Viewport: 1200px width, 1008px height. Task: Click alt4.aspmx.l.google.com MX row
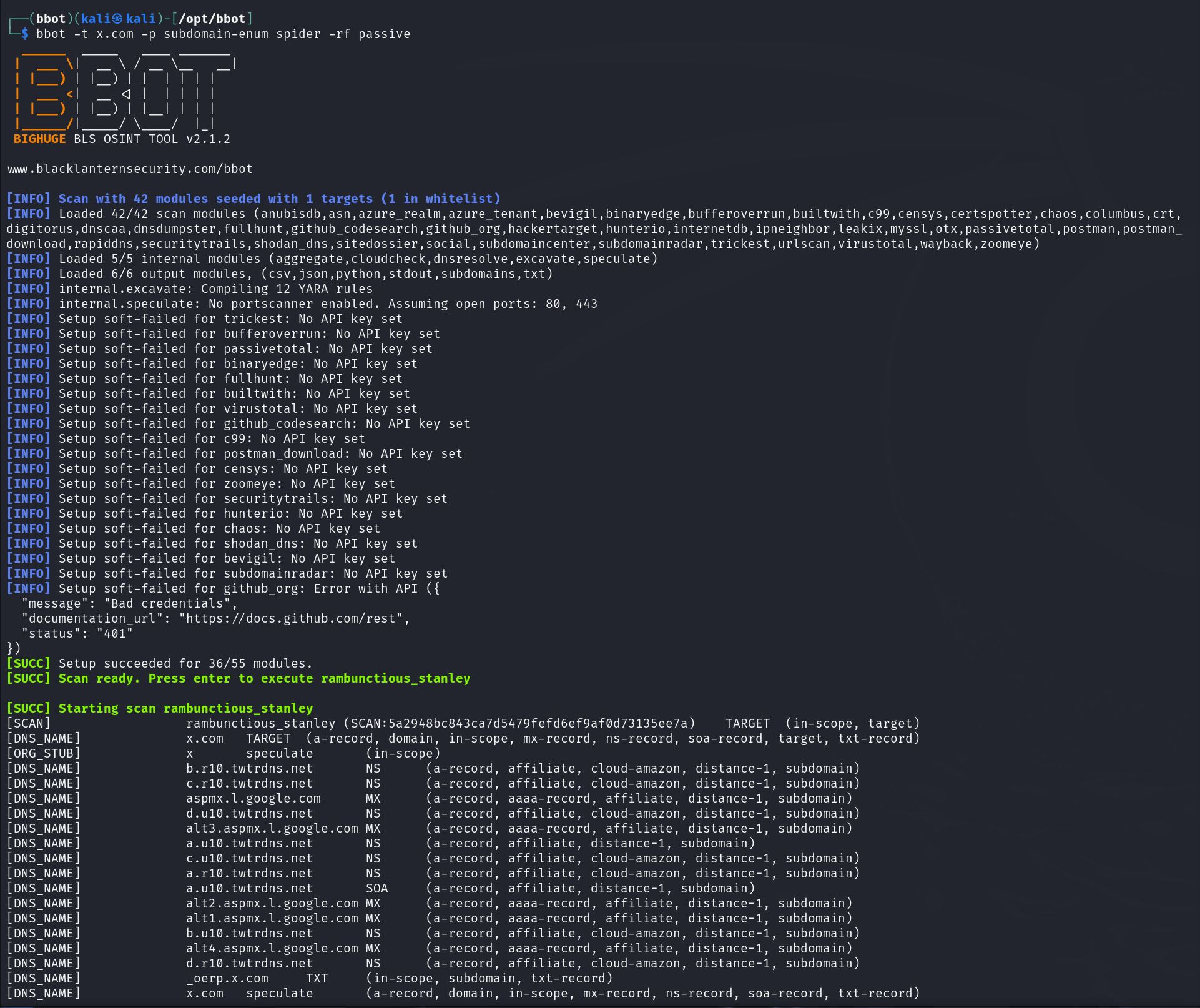[x=430, y=948]
